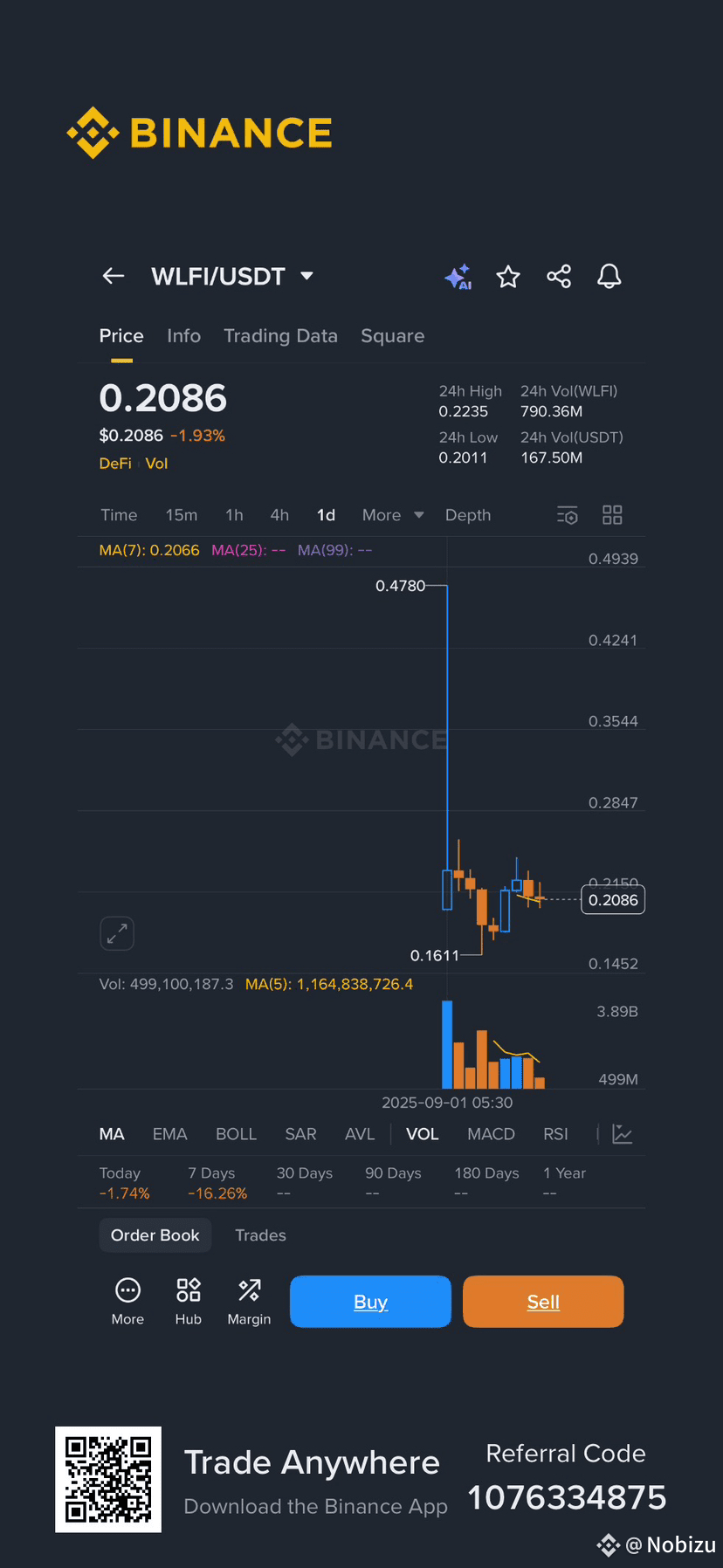Switch to the Trades tab
723x1568 pixels.
[260, 1235]
